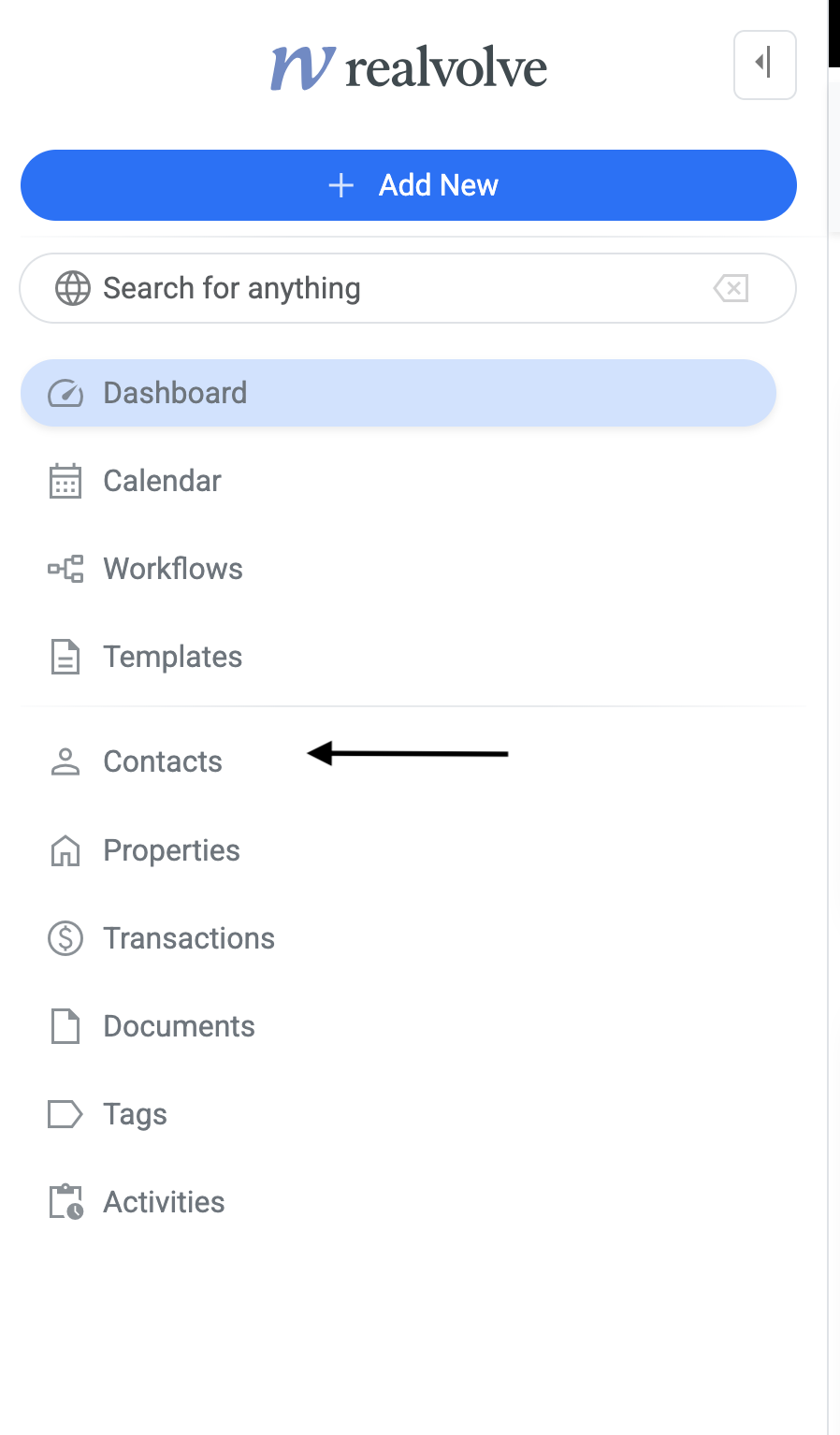Click the Add New button
Screen dimensions: 840x1435
(x=409, y=185)
